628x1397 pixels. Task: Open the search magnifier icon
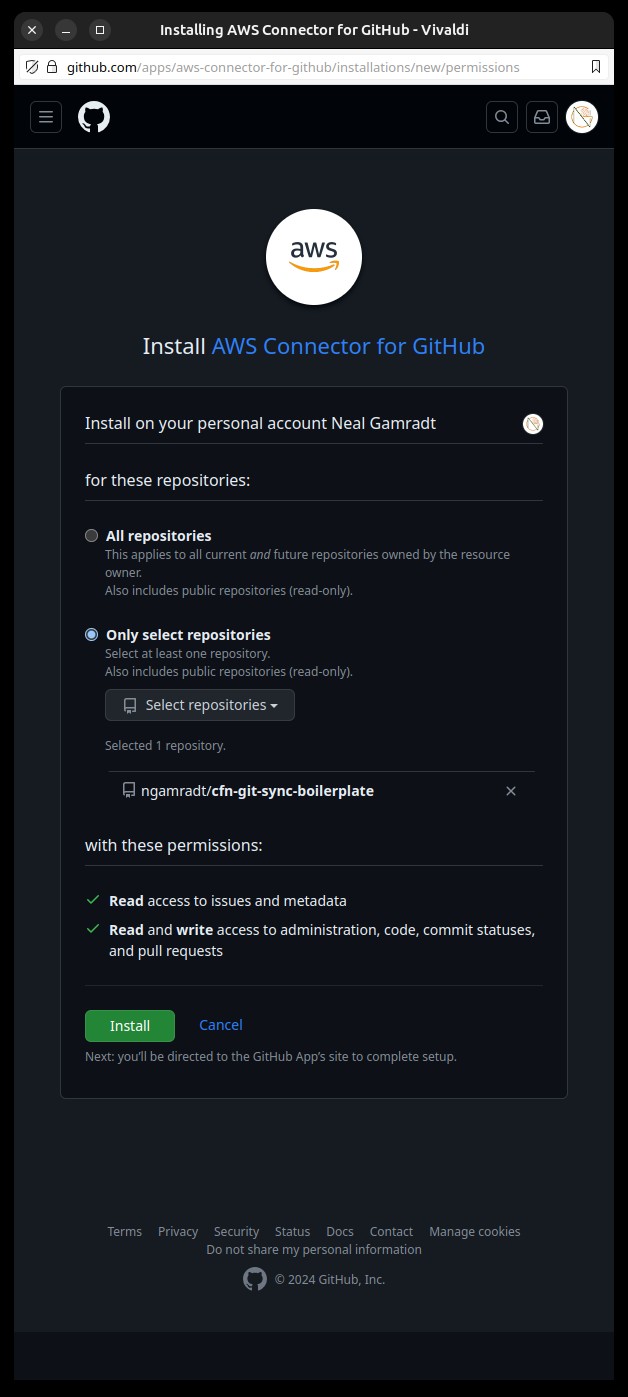(502, 117)
